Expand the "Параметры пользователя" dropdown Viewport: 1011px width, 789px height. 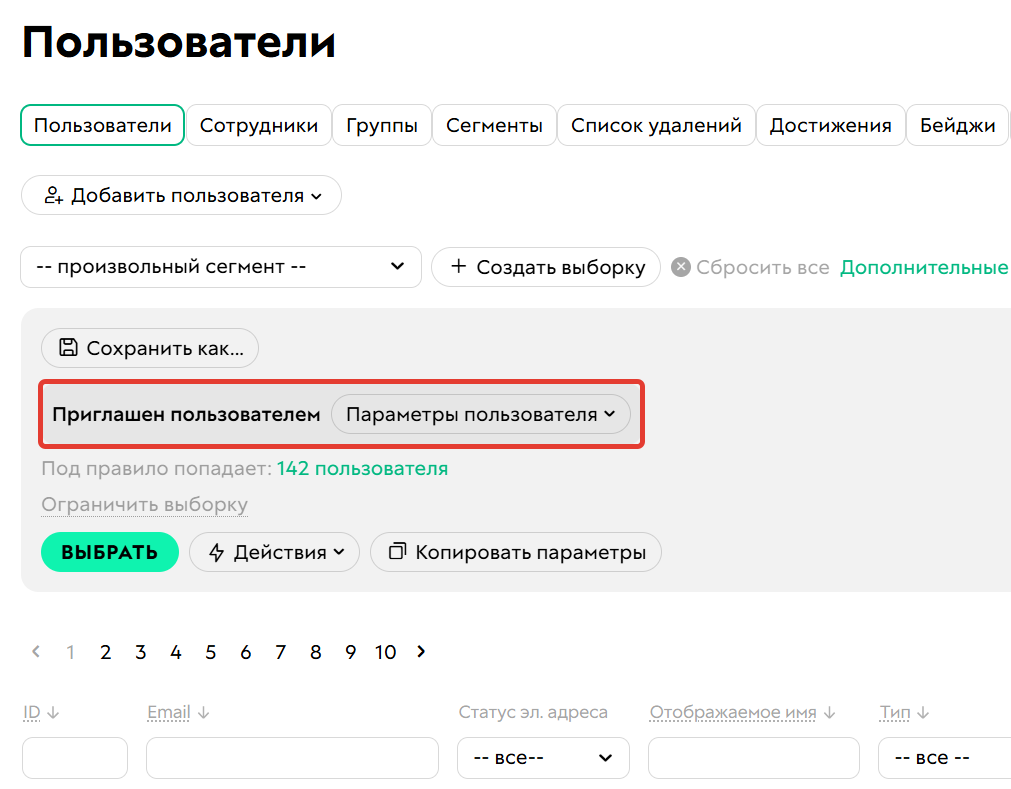pos(481,414)
